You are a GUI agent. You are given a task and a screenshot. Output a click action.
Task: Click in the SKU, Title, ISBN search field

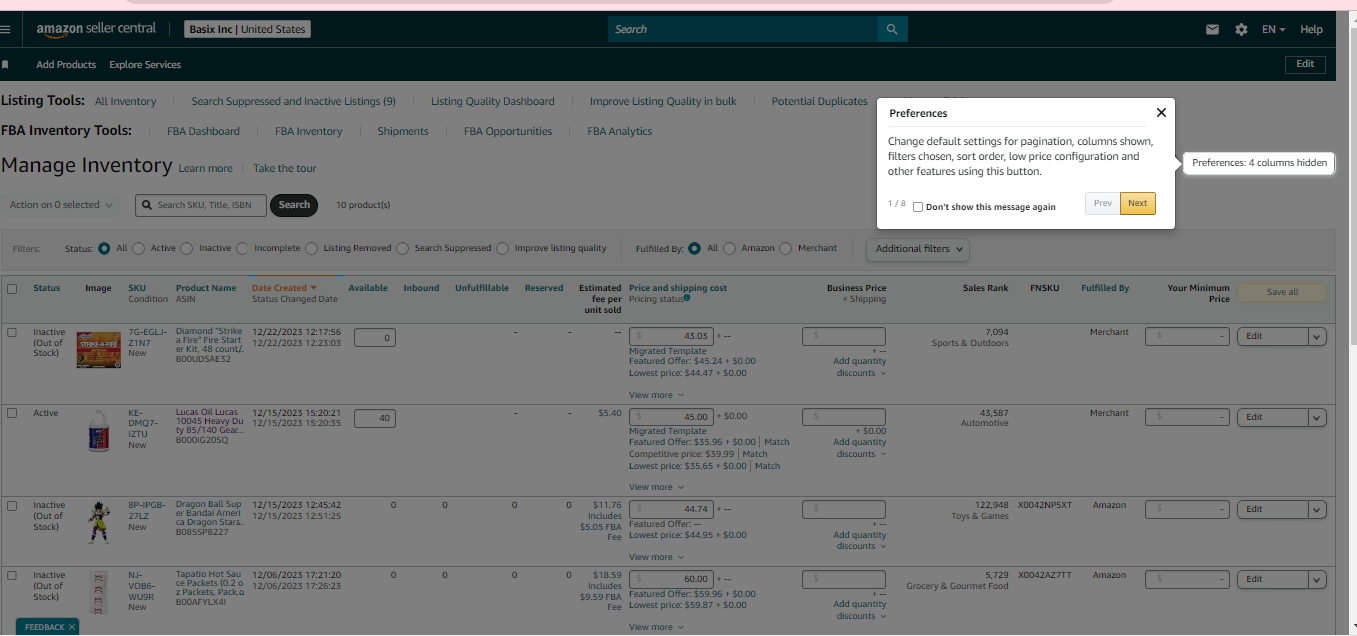pos(201,205)
